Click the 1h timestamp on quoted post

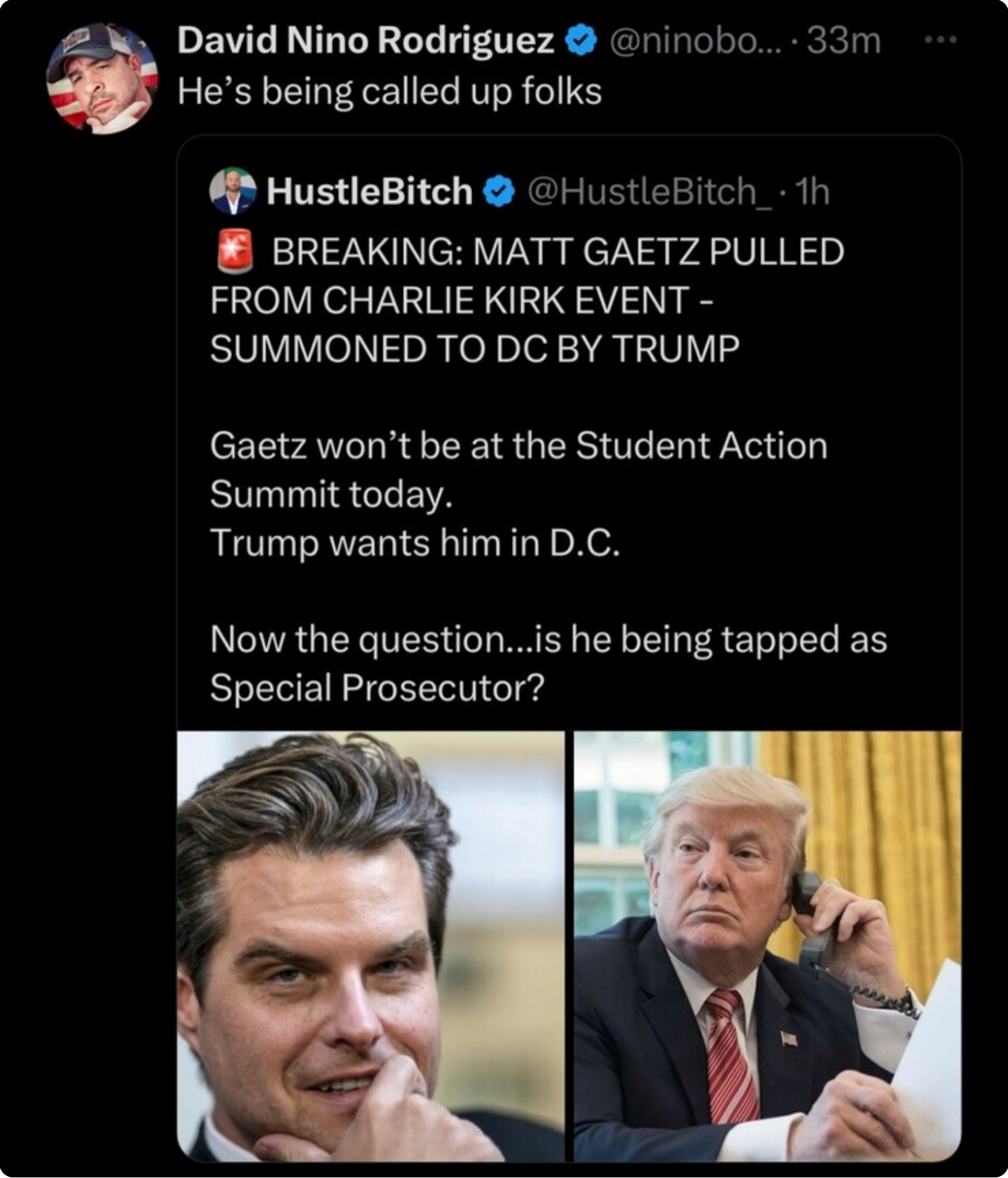[812, 191]
